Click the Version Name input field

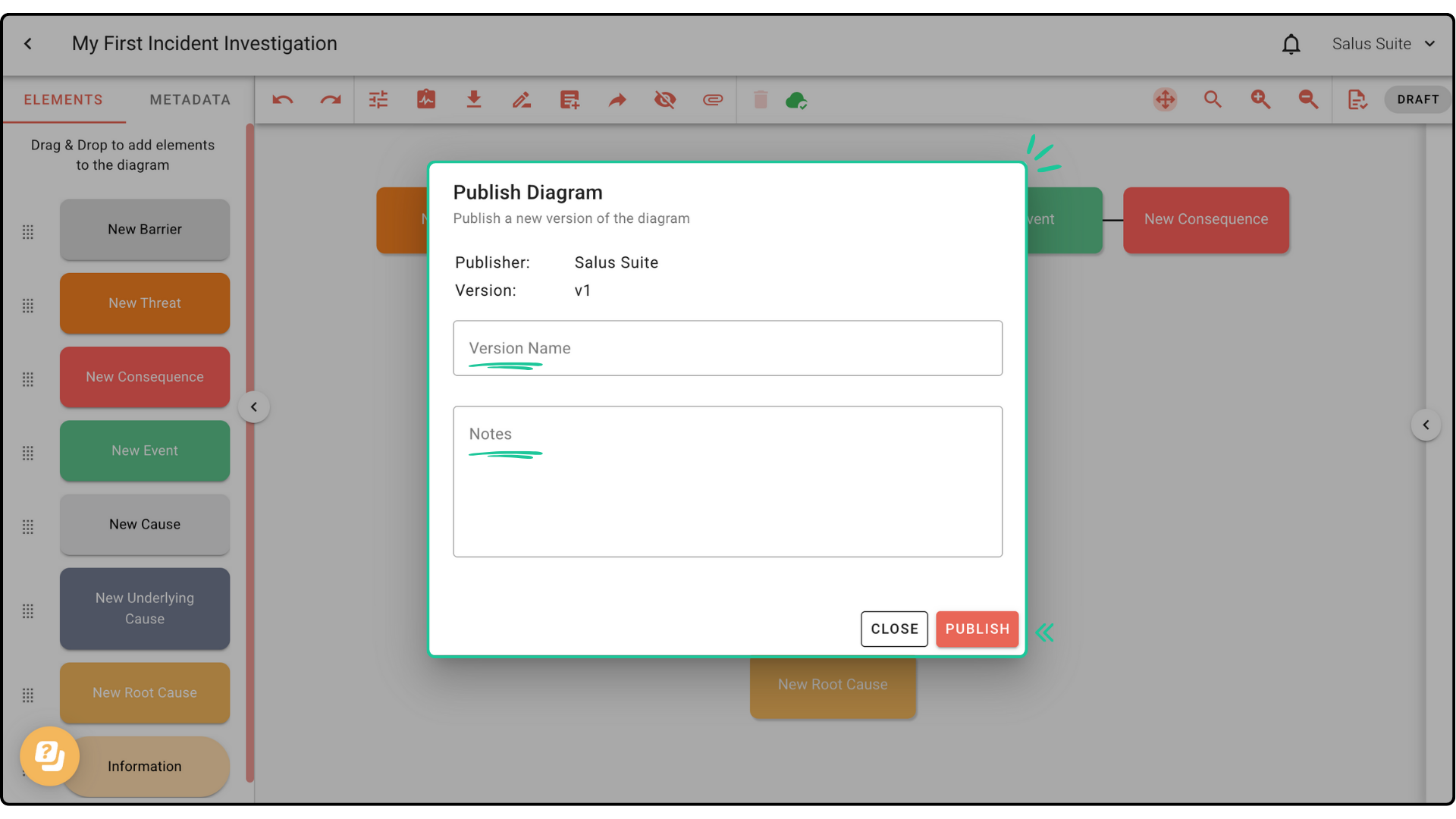pyautogui.click(x=727, y=348)
